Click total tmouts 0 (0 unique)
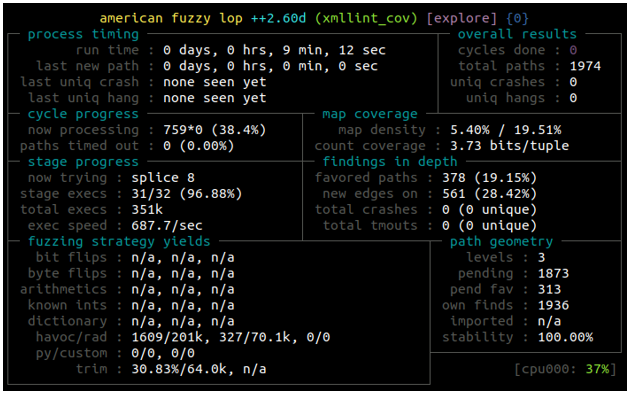Screen dimensions: 632x396 click(490, 226)
